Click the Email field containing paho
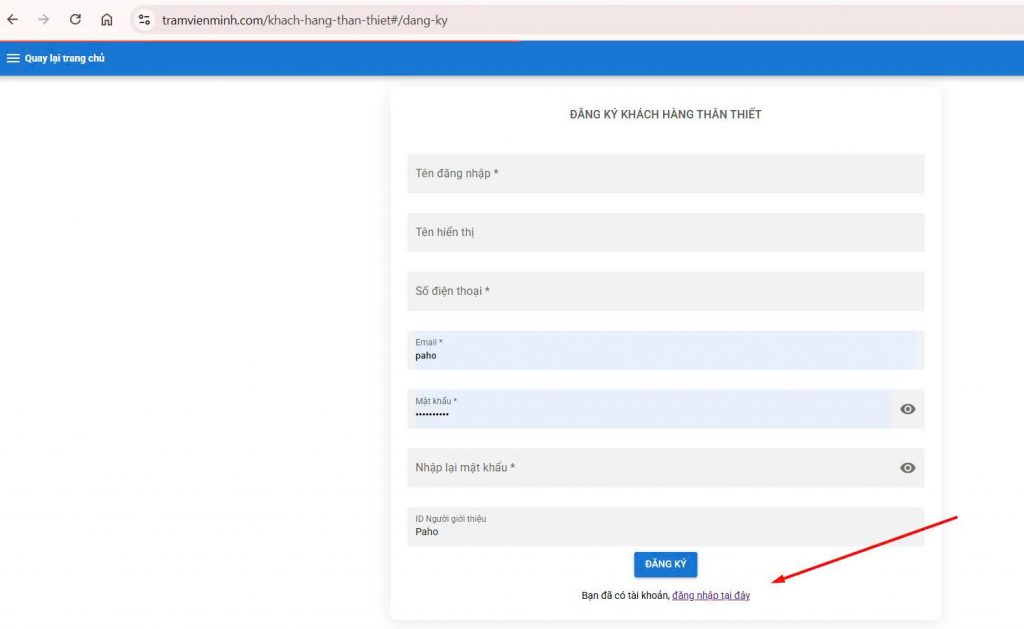 660,351
